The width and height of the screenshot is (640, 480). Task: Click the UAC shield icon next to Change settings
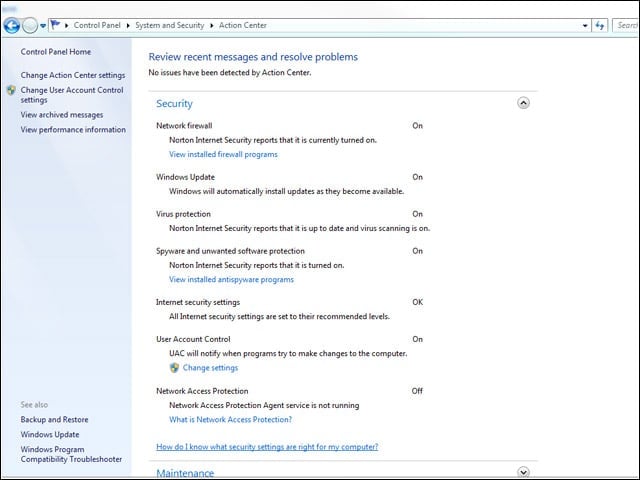(x=174, y=368)
